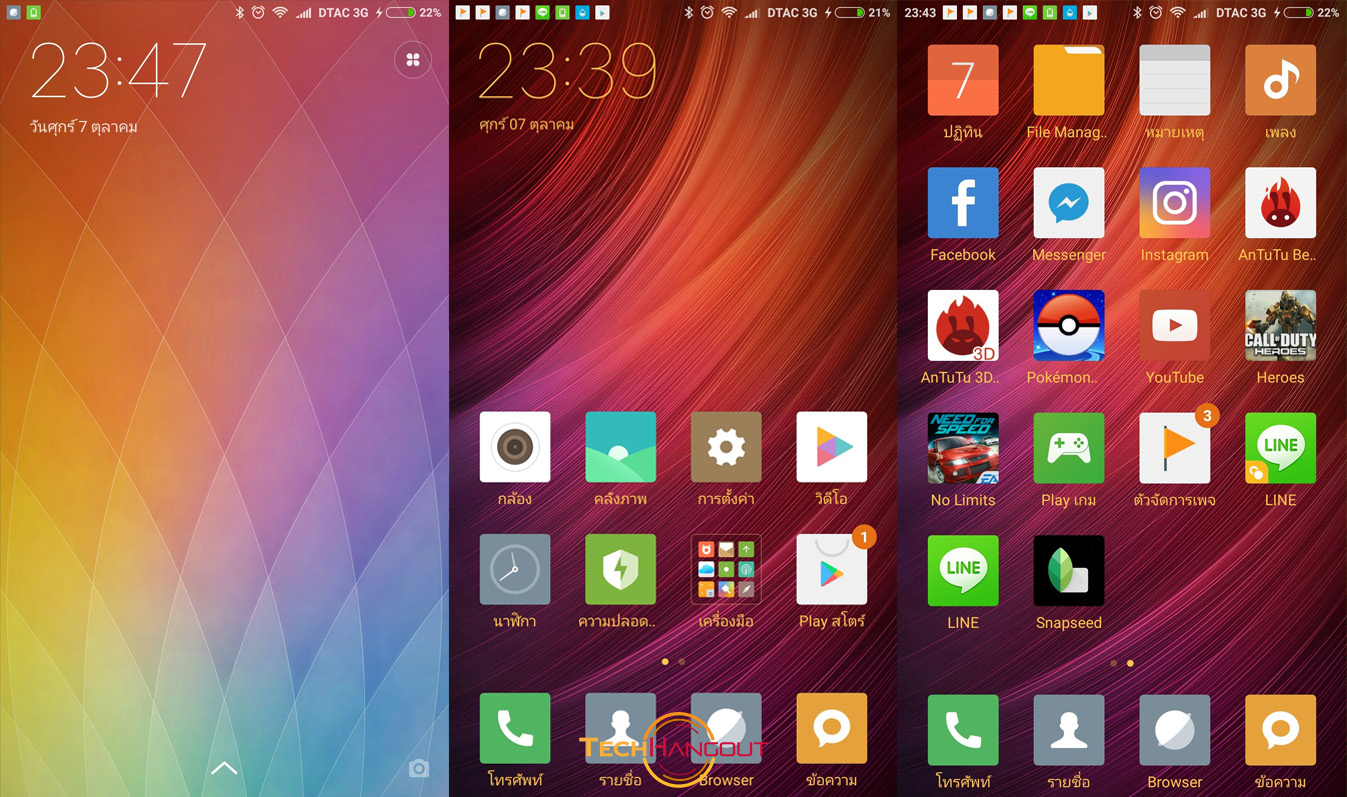Open the wallpaper carousel four-dot icon on lock screen
This screenshot has width=1347, height=797.
[x=412, y=61]
